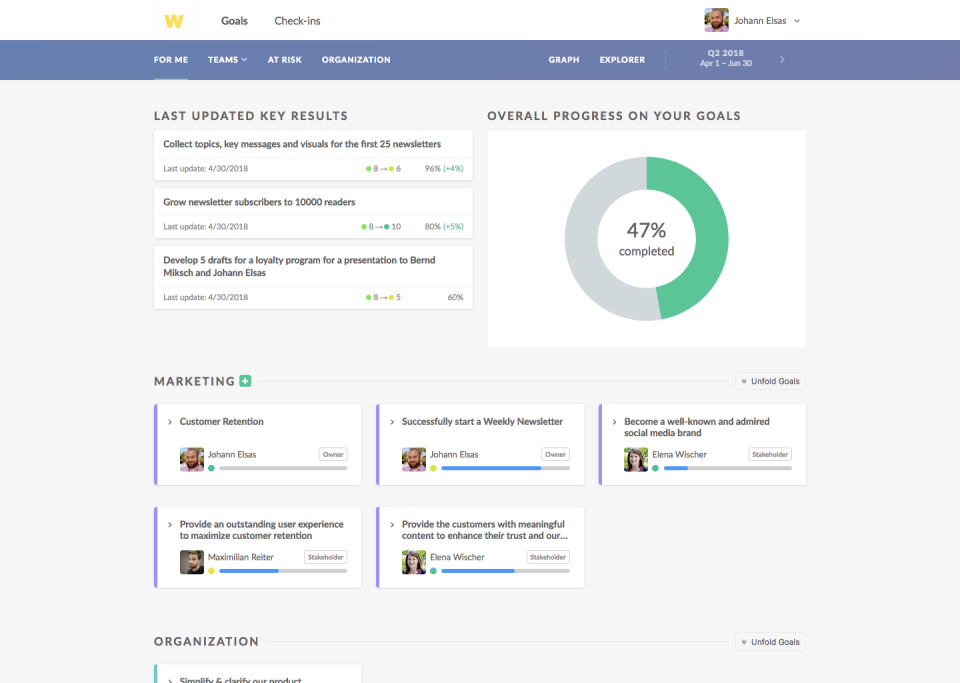Open Johann Elsas's avatar in the top bar
The width and height of the screenshot is (960, 683).
(x=716, y=20)
